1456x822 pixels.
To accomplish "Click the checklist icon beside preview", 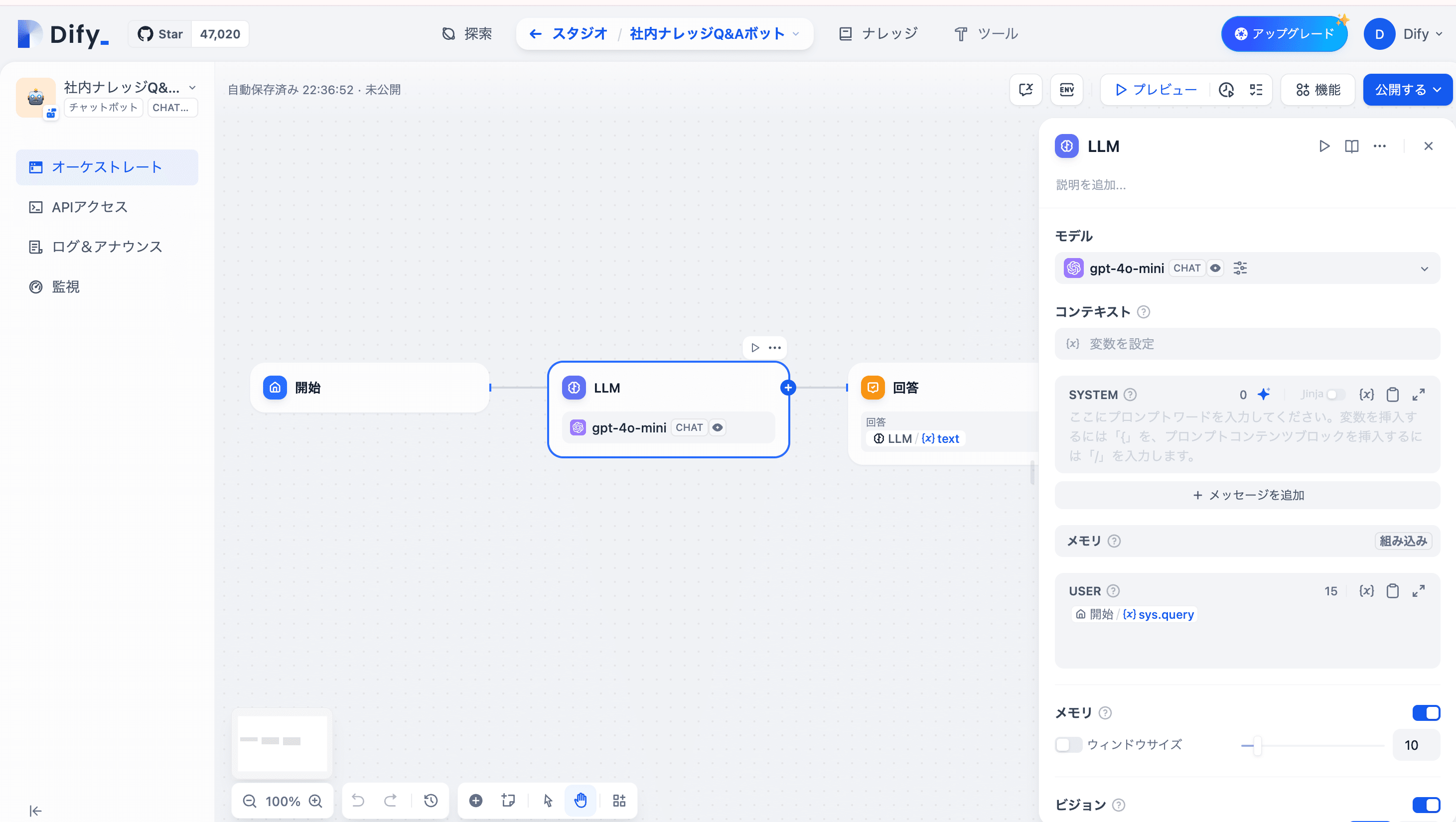I will 1256,89.
